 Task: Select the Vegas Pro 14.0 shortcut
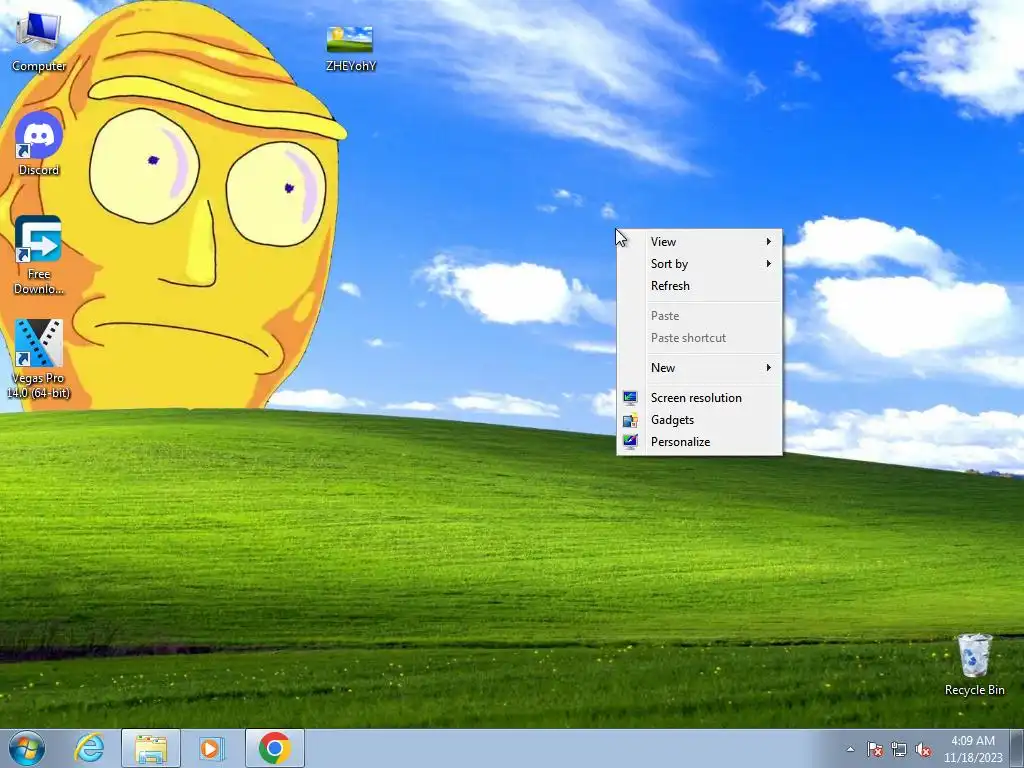pyautogui.click(x=39, y=359)
